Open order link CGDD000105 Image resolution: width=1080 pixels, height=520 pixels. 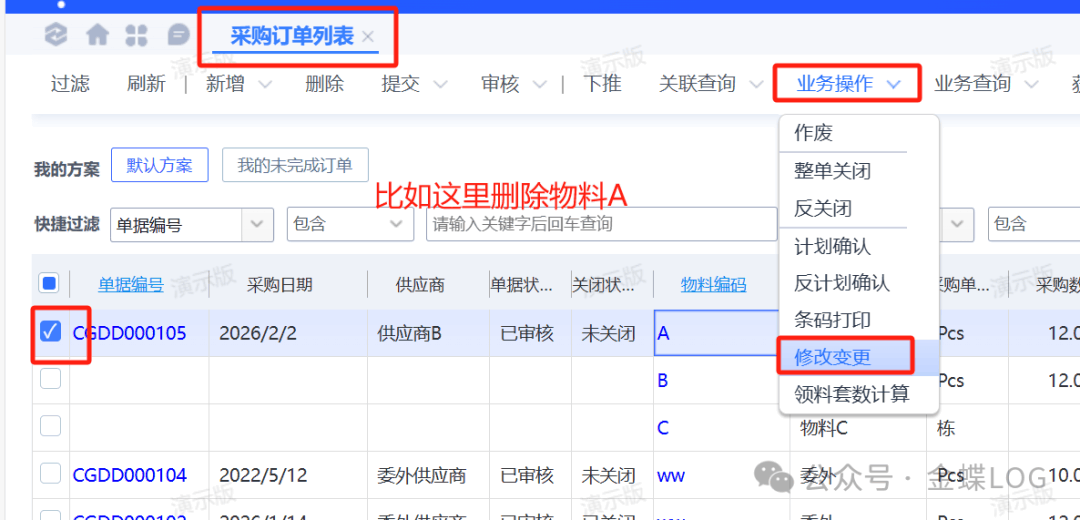[x=129, y=333]
